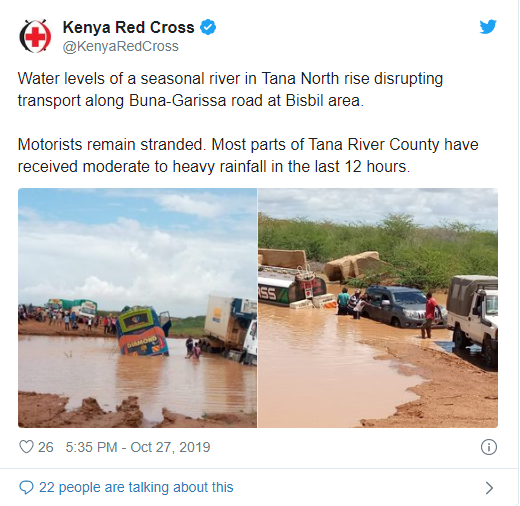
Task: Click the Kenya Red Cross profile avatar
Action: pos(35,36)
